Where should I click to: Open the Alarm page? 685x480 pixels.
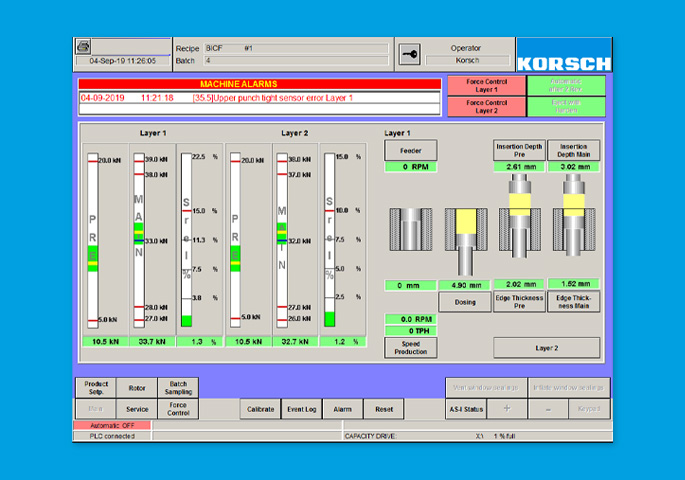pos(342,409)
